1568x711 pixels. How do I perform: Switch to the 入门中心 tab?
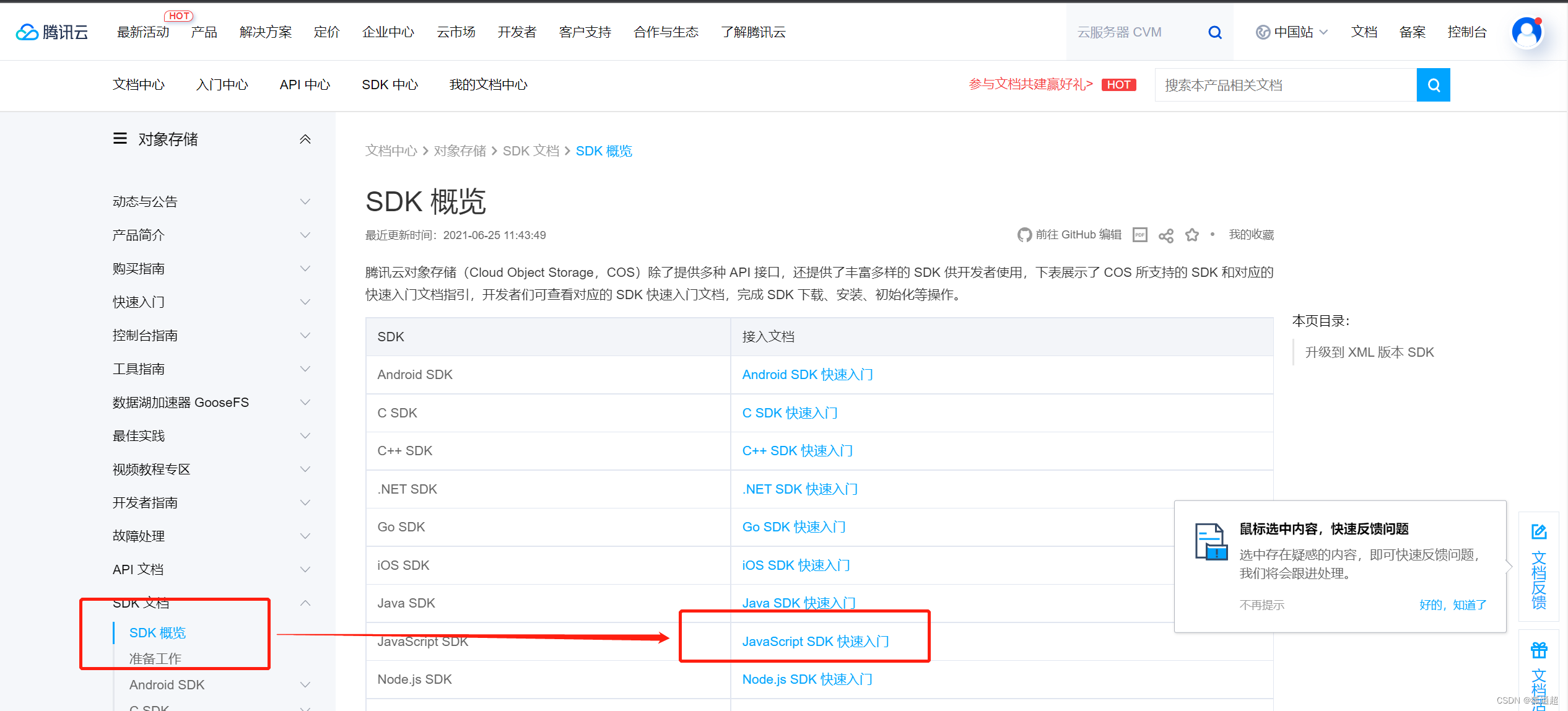coord(222,85)
